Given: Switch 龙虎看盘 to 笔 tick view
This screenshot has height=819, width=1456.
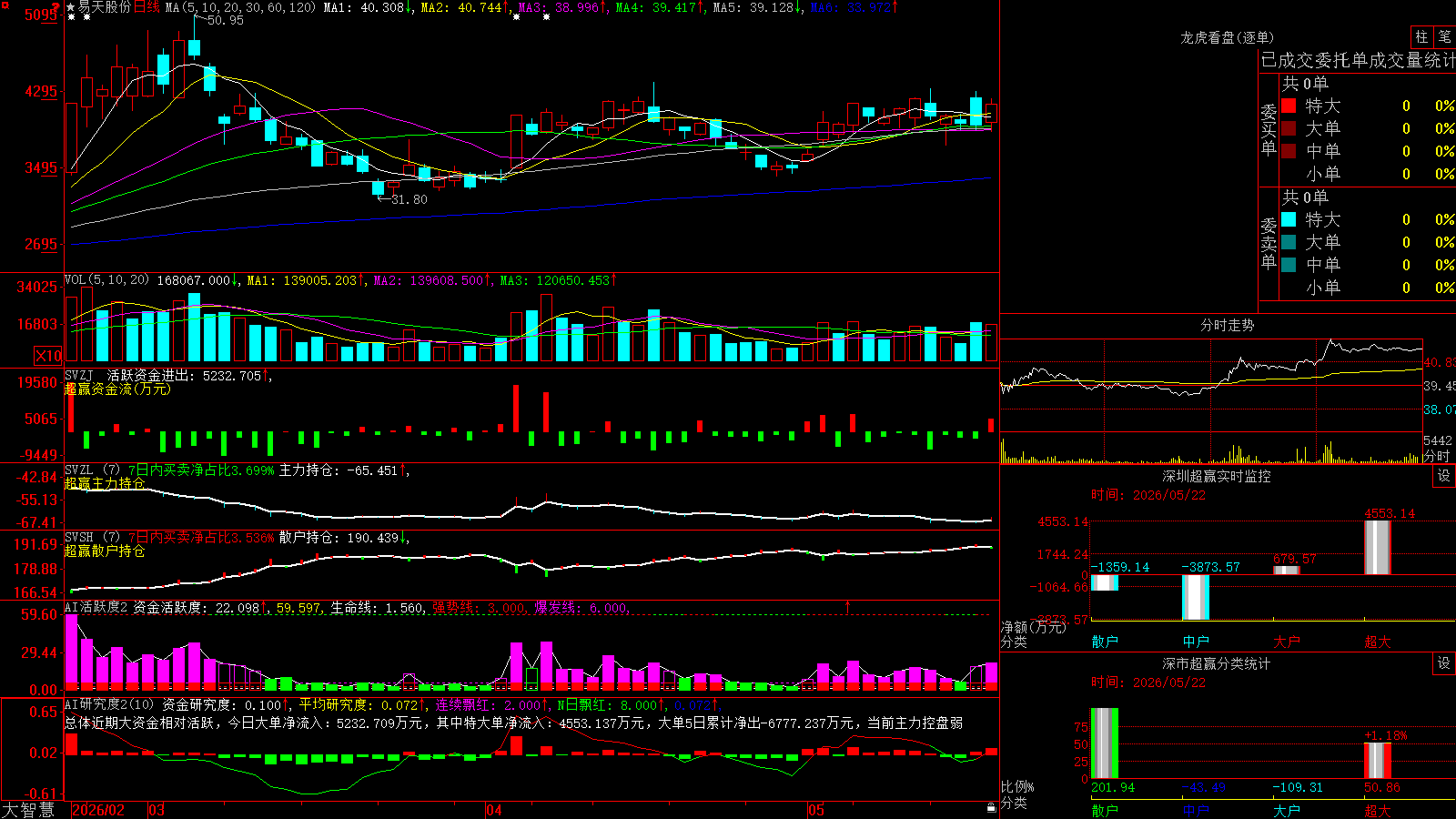Looking at the screenshot, I should point(1445,37).
